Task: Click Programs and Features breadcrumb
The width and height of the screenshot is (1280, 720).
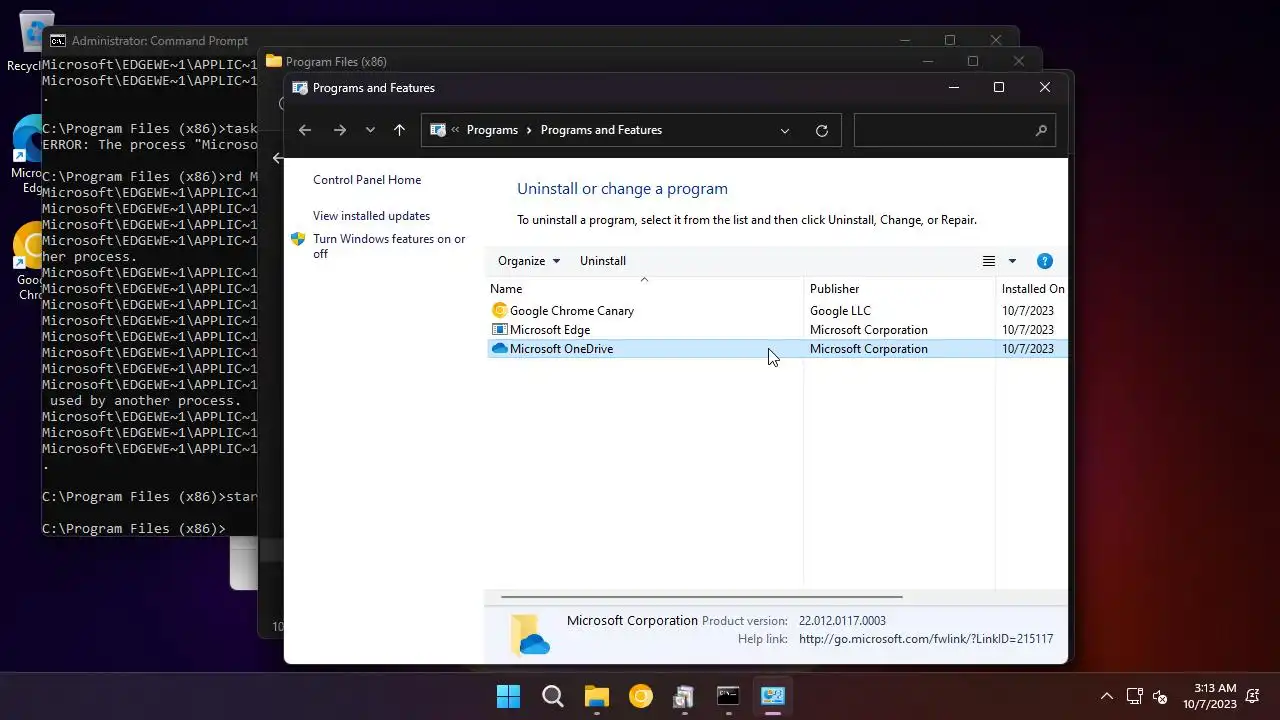Action: pyautogui.click(x=601, y=130)
